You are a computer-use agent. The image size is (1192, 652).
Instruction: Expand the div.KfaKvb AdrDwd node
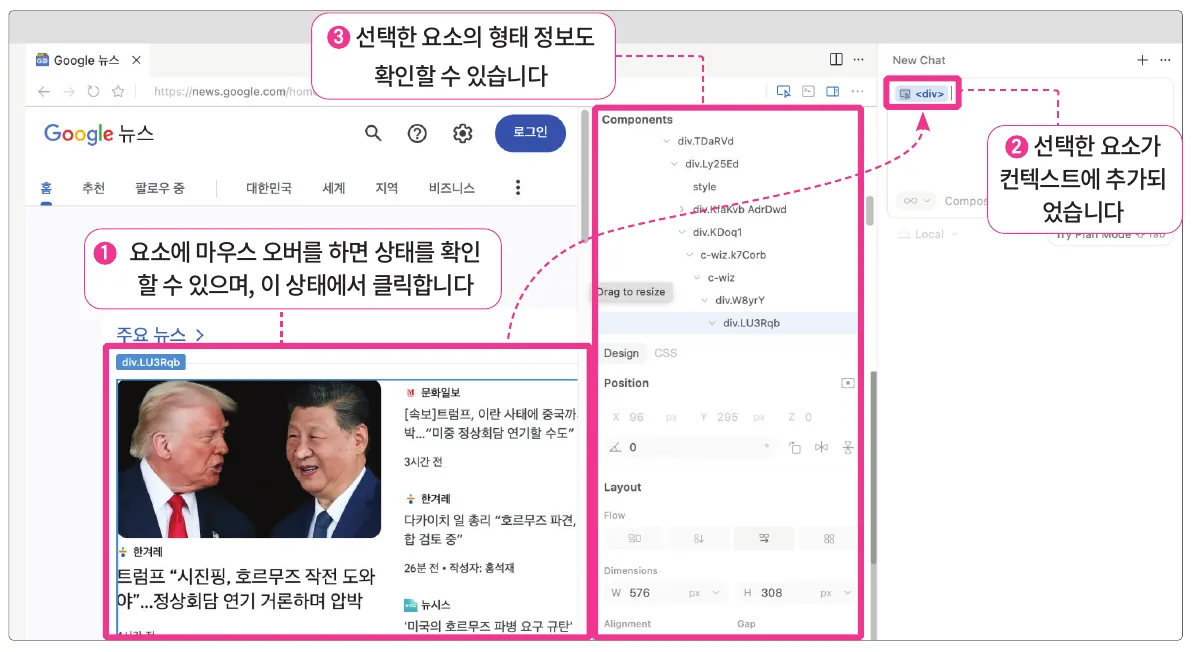click(x=682, y=210)
